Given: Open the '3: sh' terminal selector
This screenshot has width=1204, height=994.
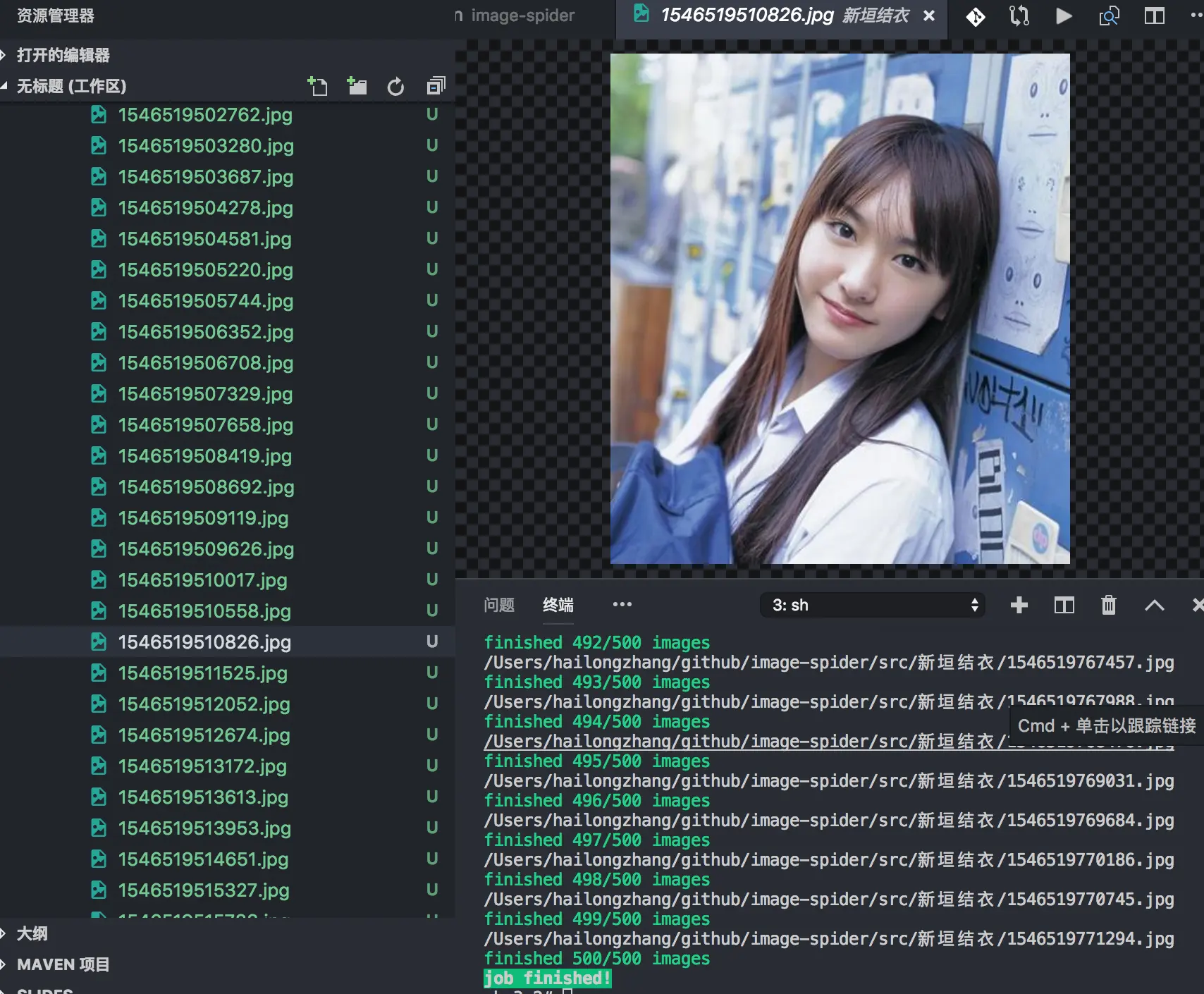Looking at the screenshot, I should [872, 605].
